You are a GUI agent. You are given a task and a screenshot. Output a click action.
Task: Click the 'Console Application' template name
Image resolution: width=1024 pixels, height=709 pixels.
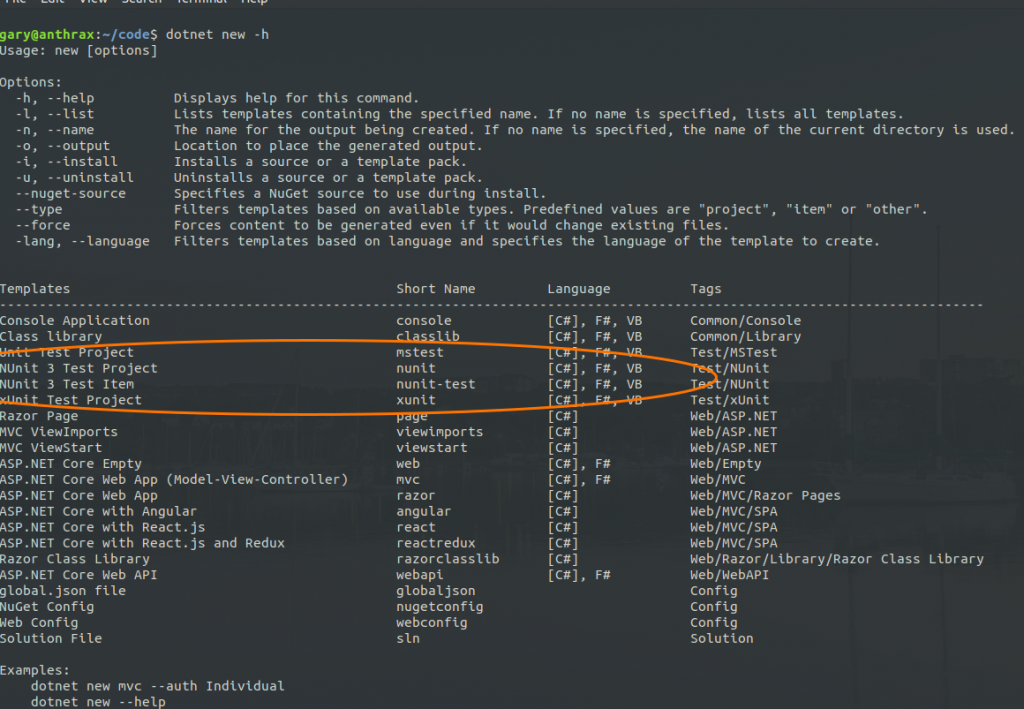coord(74,321)
